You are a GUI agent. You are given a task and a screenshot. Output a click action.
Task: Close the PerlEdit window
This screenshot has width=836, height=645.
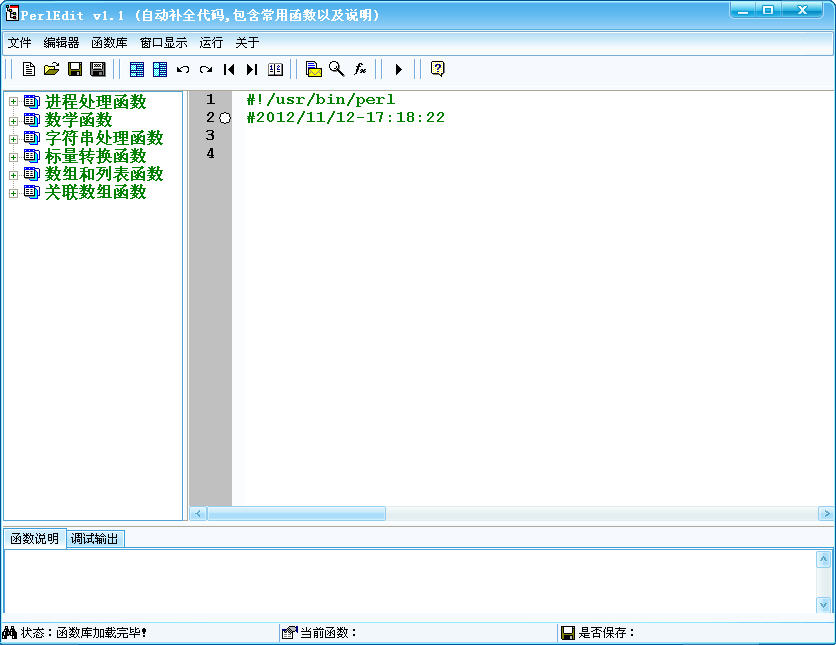point(802,10)
